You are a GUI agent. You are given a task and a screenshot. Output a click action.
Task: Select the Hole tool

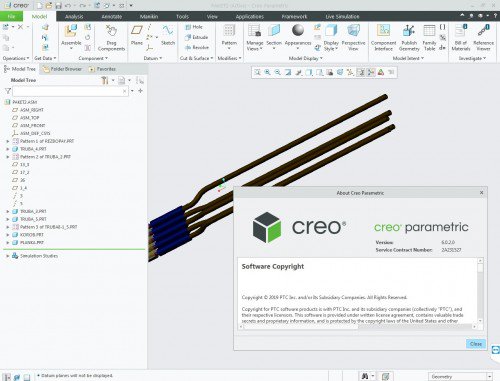(194, 27)
